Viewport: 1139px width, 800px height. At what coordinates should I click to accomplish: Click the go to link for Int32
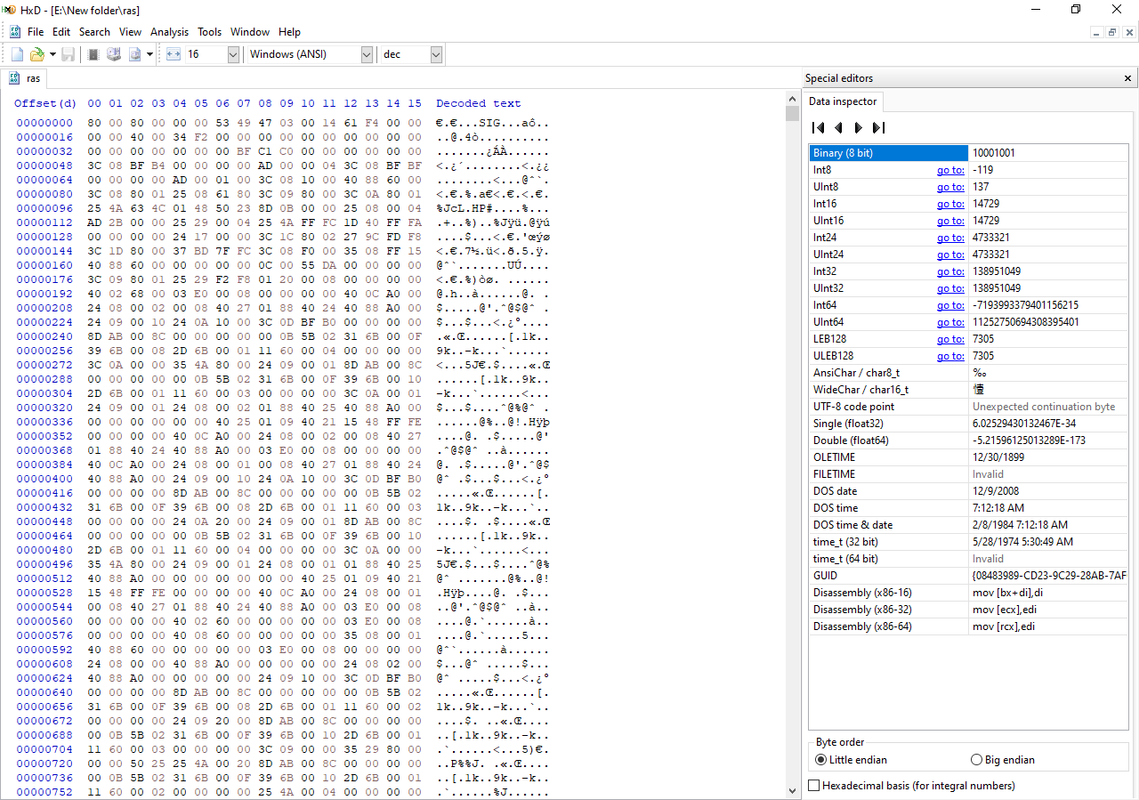click(950, 272)
